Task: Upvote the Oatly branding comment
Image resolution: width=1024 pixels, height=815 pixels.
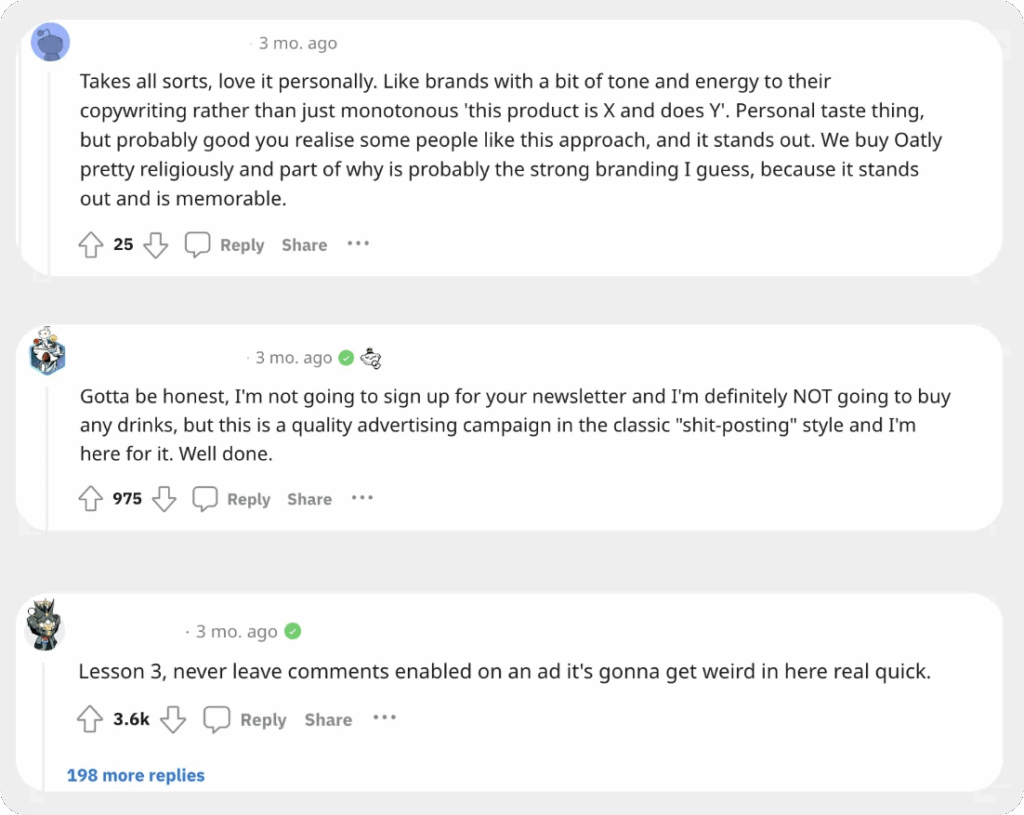Action: click(91, 245)
